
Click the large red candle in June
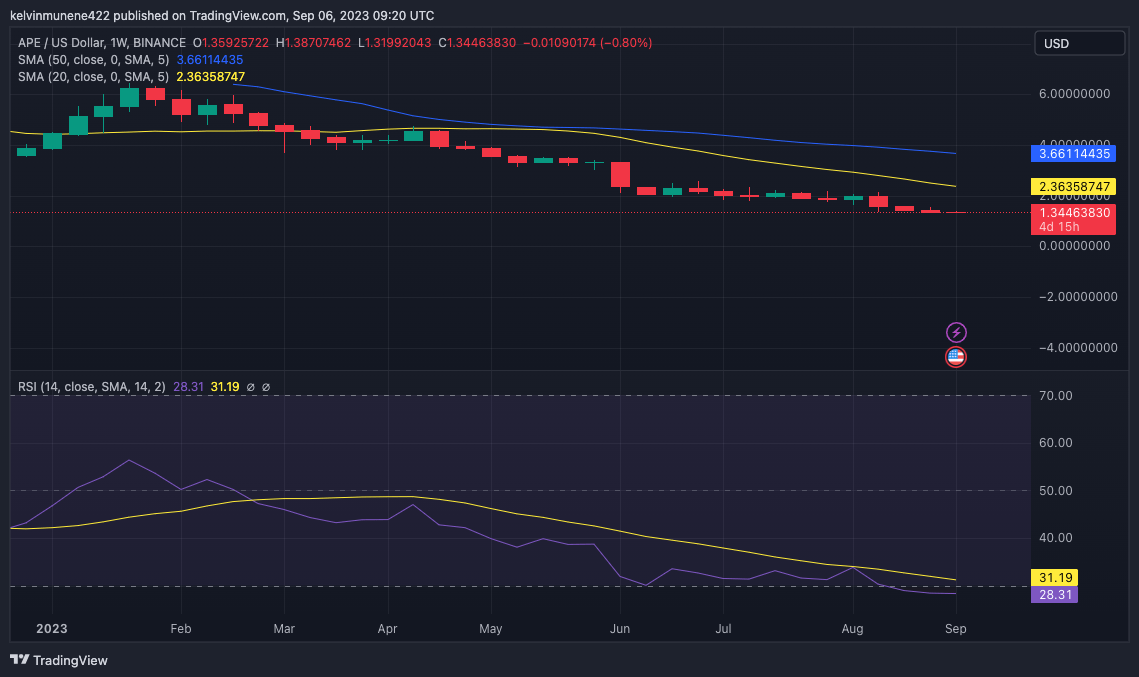pos(620,175)
